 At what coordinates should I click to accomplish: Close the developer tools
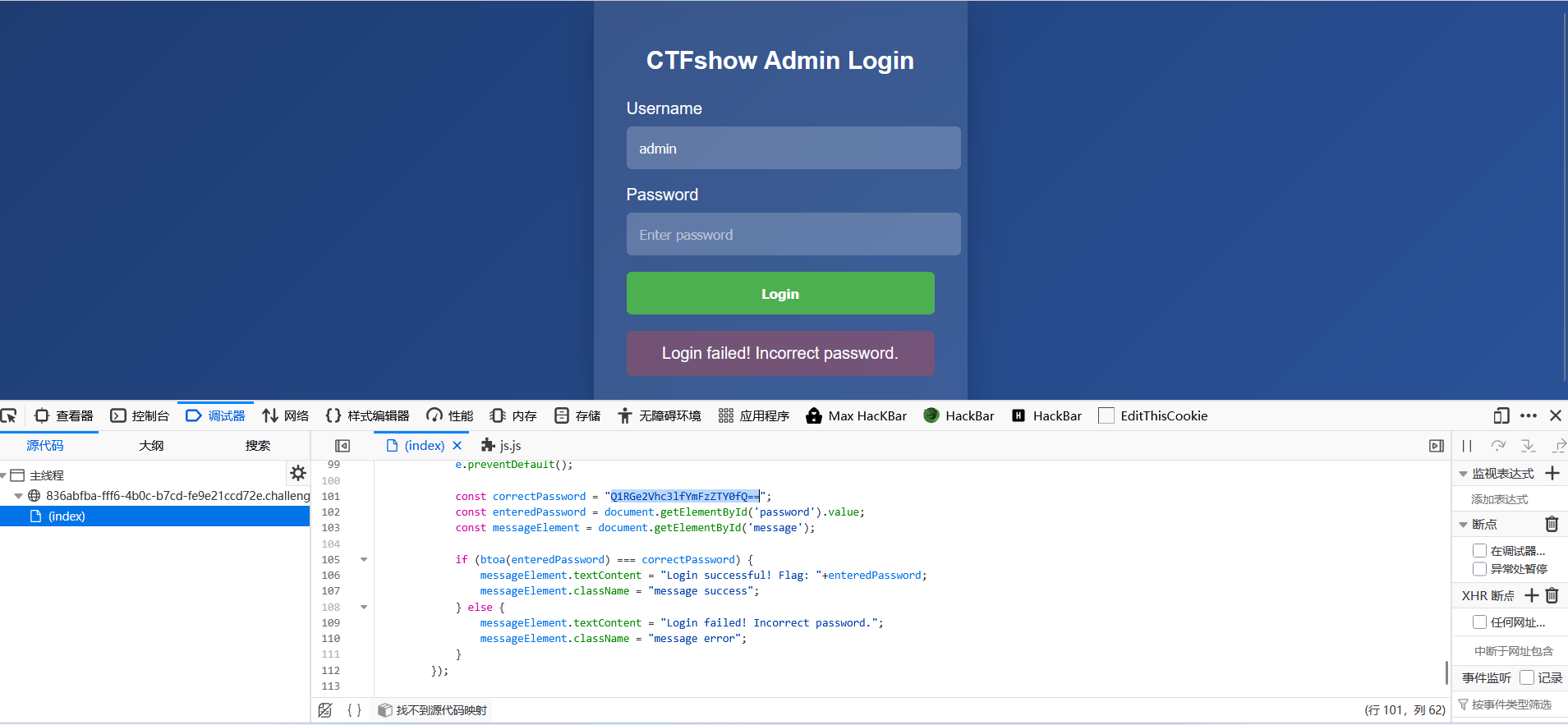click(x=1556, y=415)
